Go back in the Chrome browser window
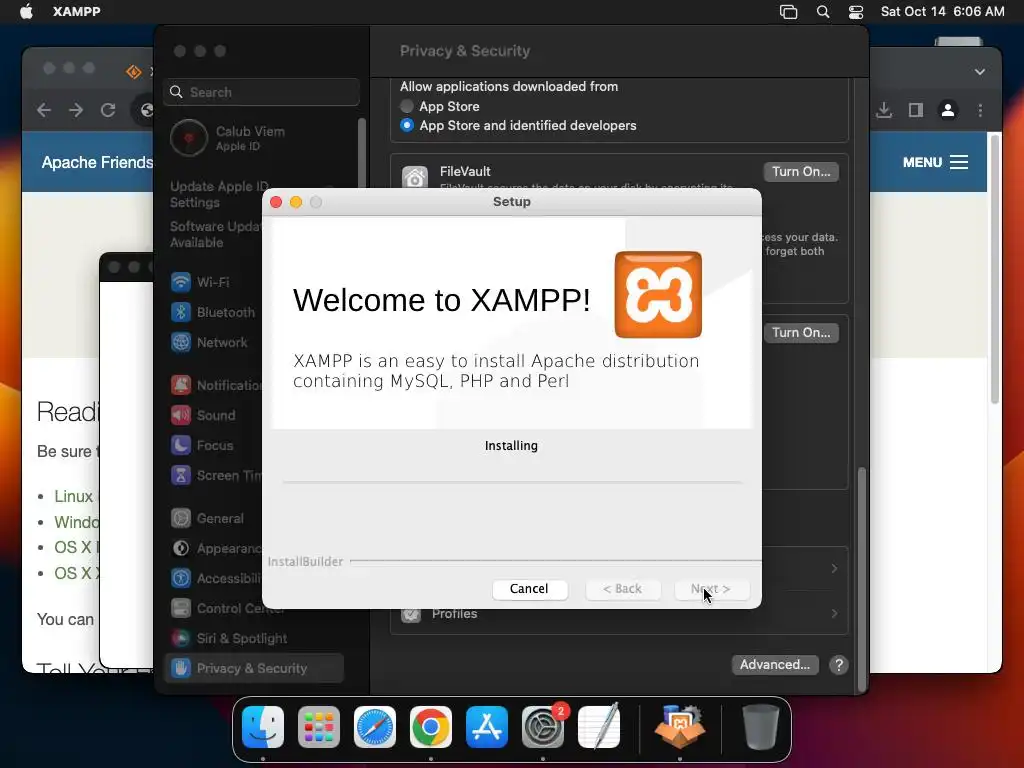Screen dimensions: 1024x768 coord(44,110)
